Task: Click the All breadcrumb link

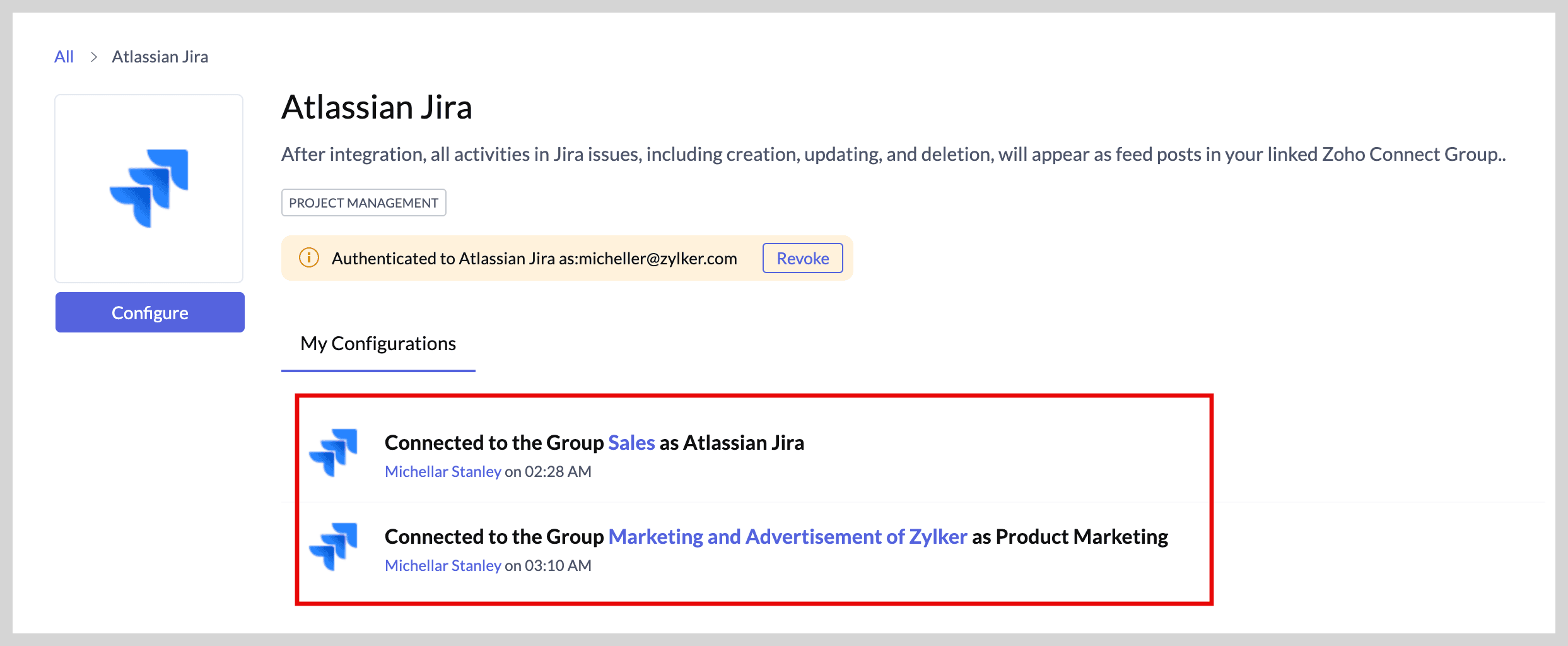Action: [x=64, y=57]
